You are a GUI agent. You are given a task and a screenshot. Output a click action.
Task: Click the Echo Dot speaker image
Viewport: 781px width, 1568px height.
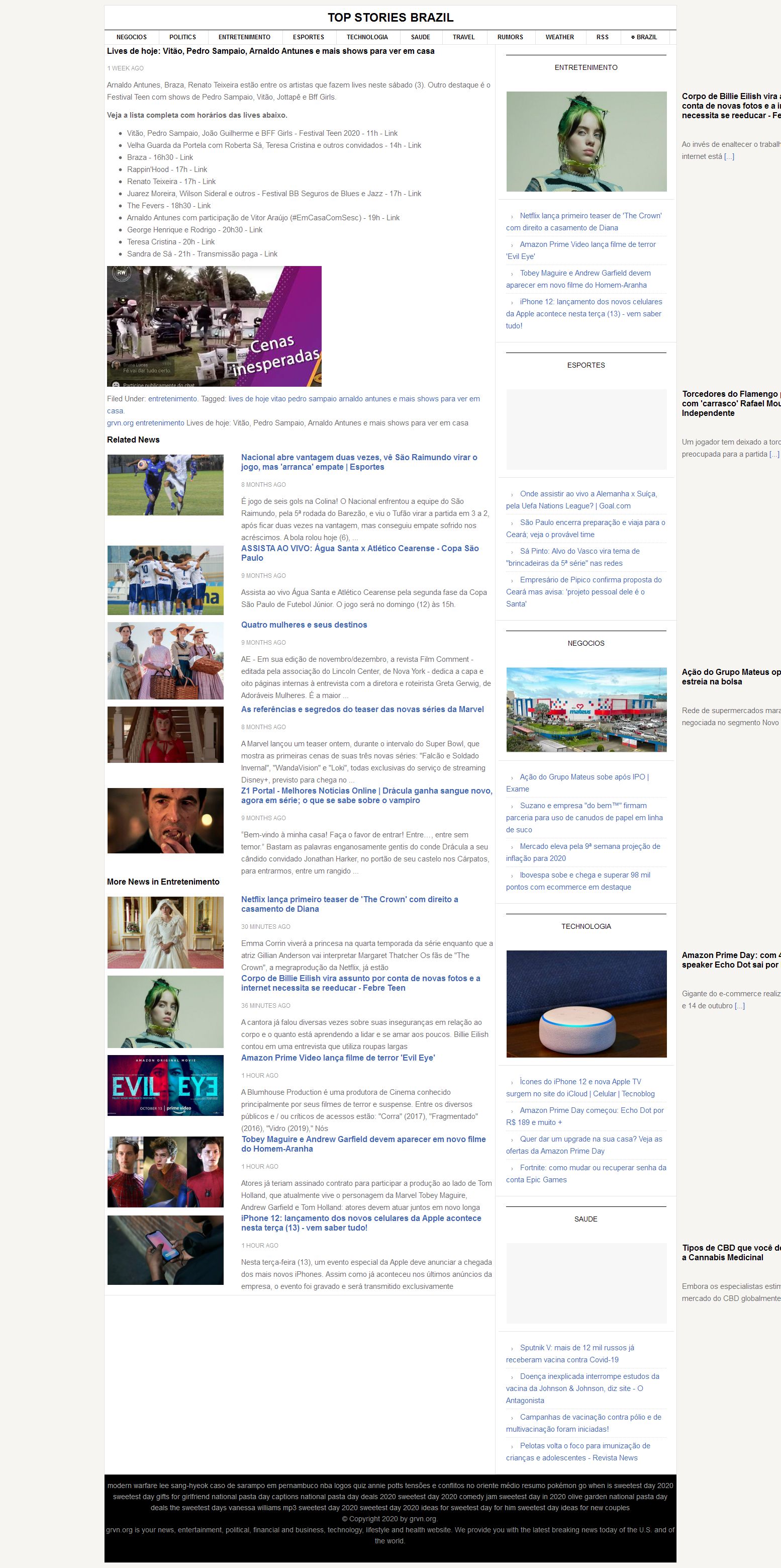(586, 1004)
